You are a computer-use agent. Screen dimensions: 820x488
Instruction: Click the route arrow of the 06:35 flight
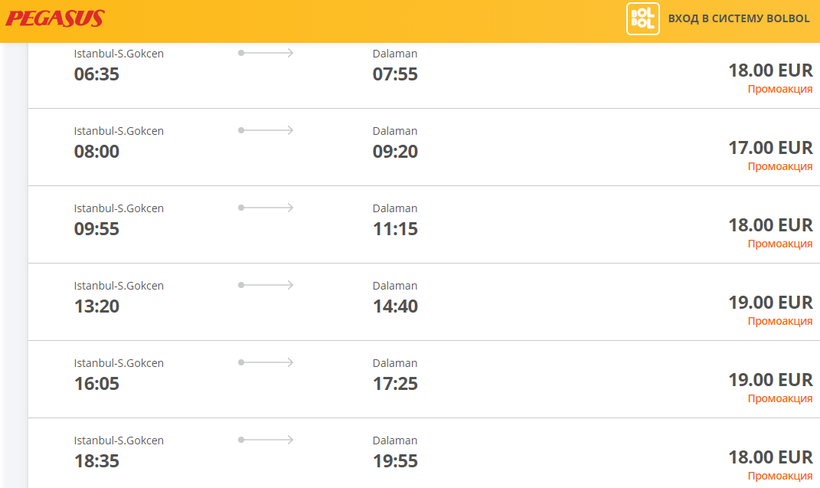point(266,53)
